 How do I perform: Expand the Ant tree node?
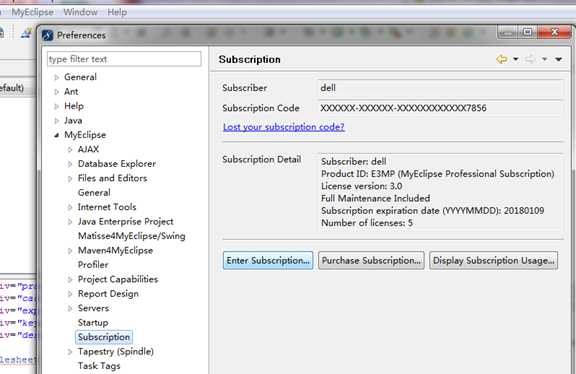tap(57, 91)
